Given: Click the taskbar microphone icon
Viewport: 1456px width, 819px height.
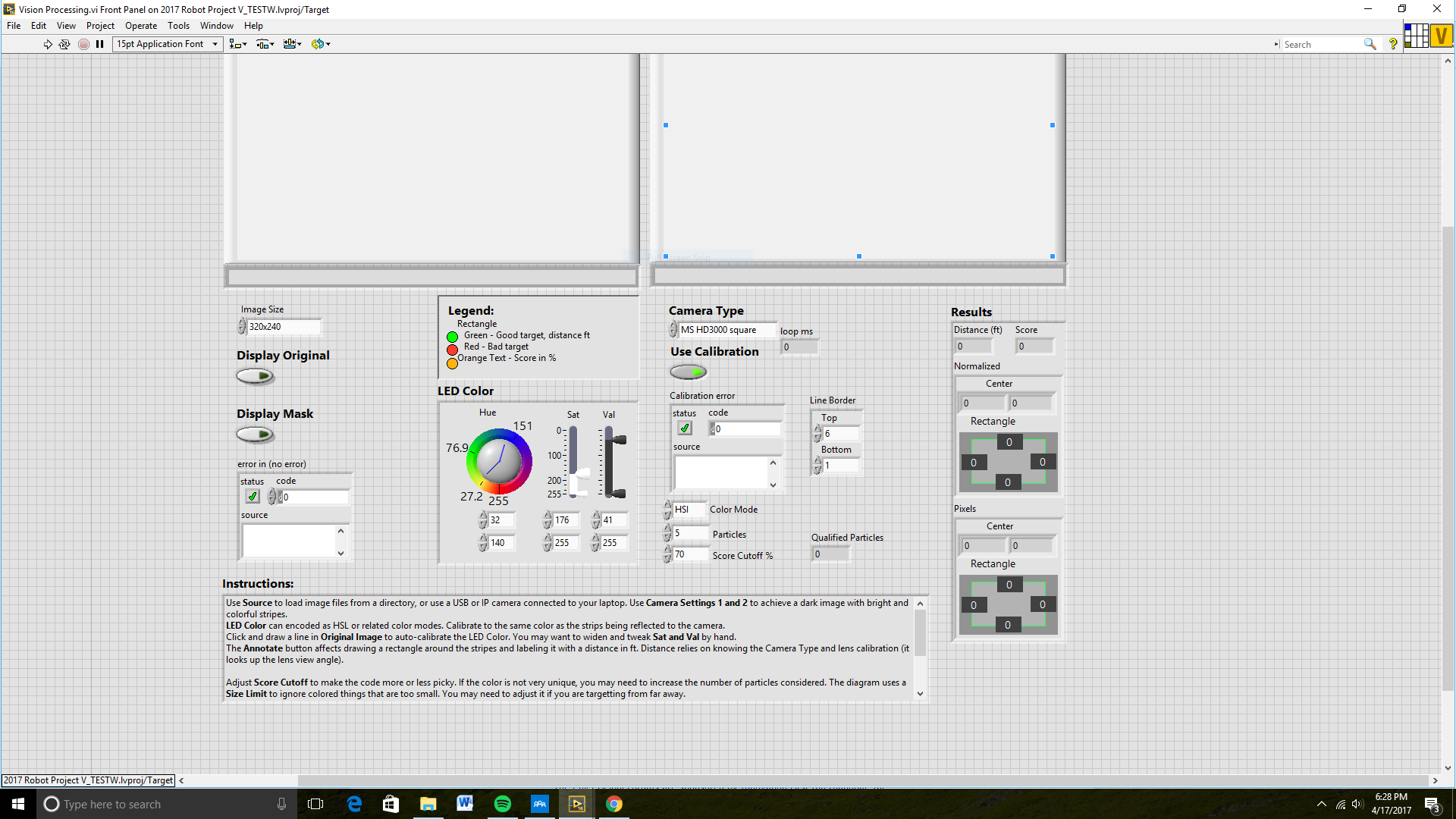Looking at the screenshot, I should [x=281, y=804].
